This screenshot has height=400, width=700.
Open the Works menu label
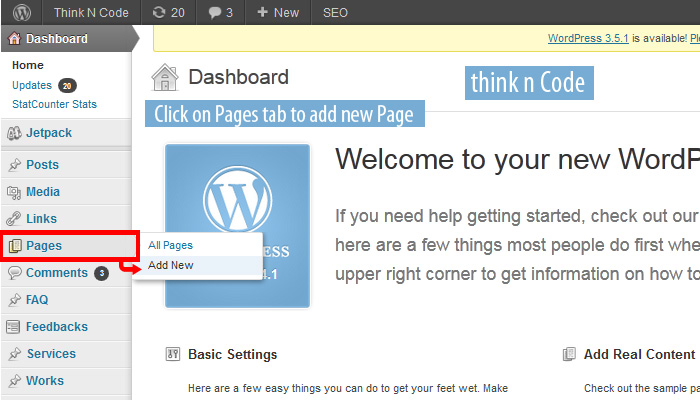[x=45, y=381]
